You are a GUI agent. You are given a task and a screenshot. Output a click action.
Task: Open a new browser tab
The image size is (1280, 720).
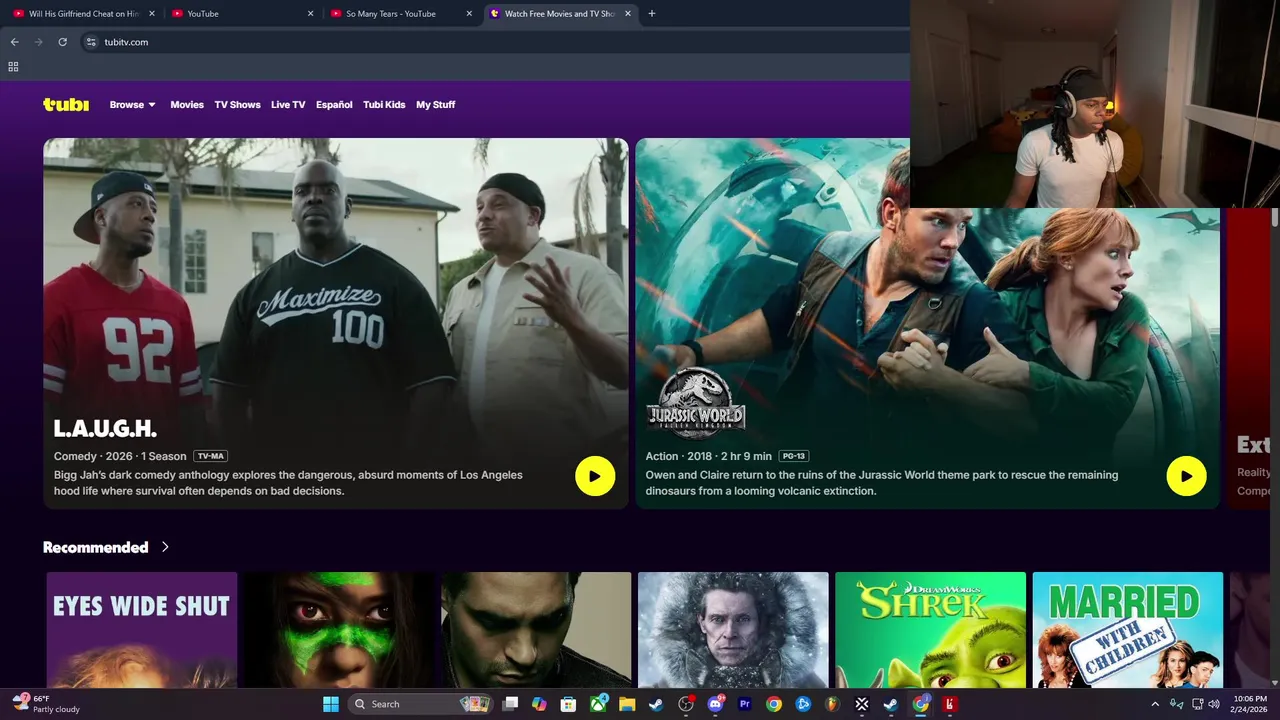pyautogui.click(x=652, y=14)
